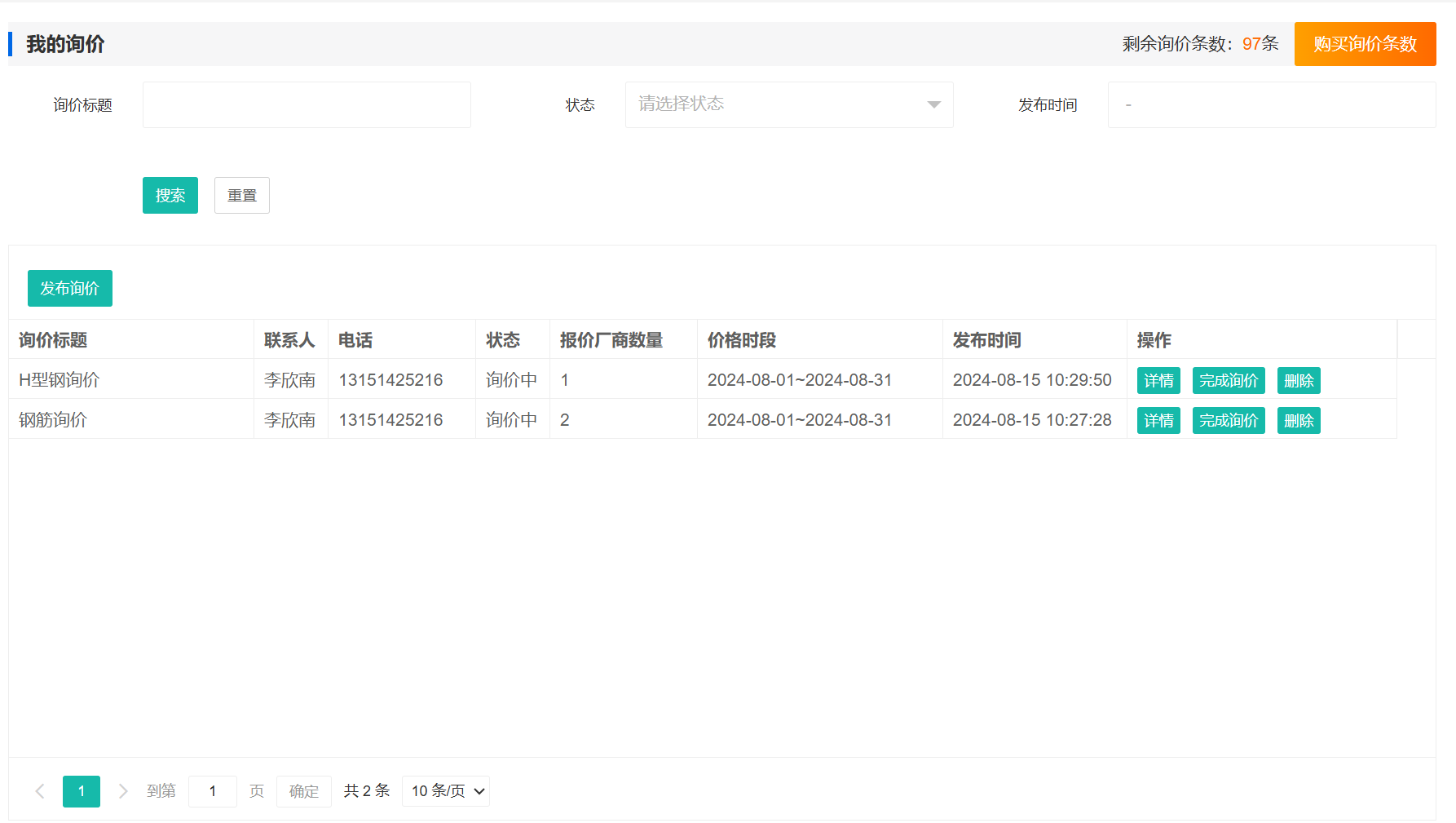This screenshot has height=823, width=1456.
Task: Delete the 钢筋询价 inquiry
Action: point(1298,421)
